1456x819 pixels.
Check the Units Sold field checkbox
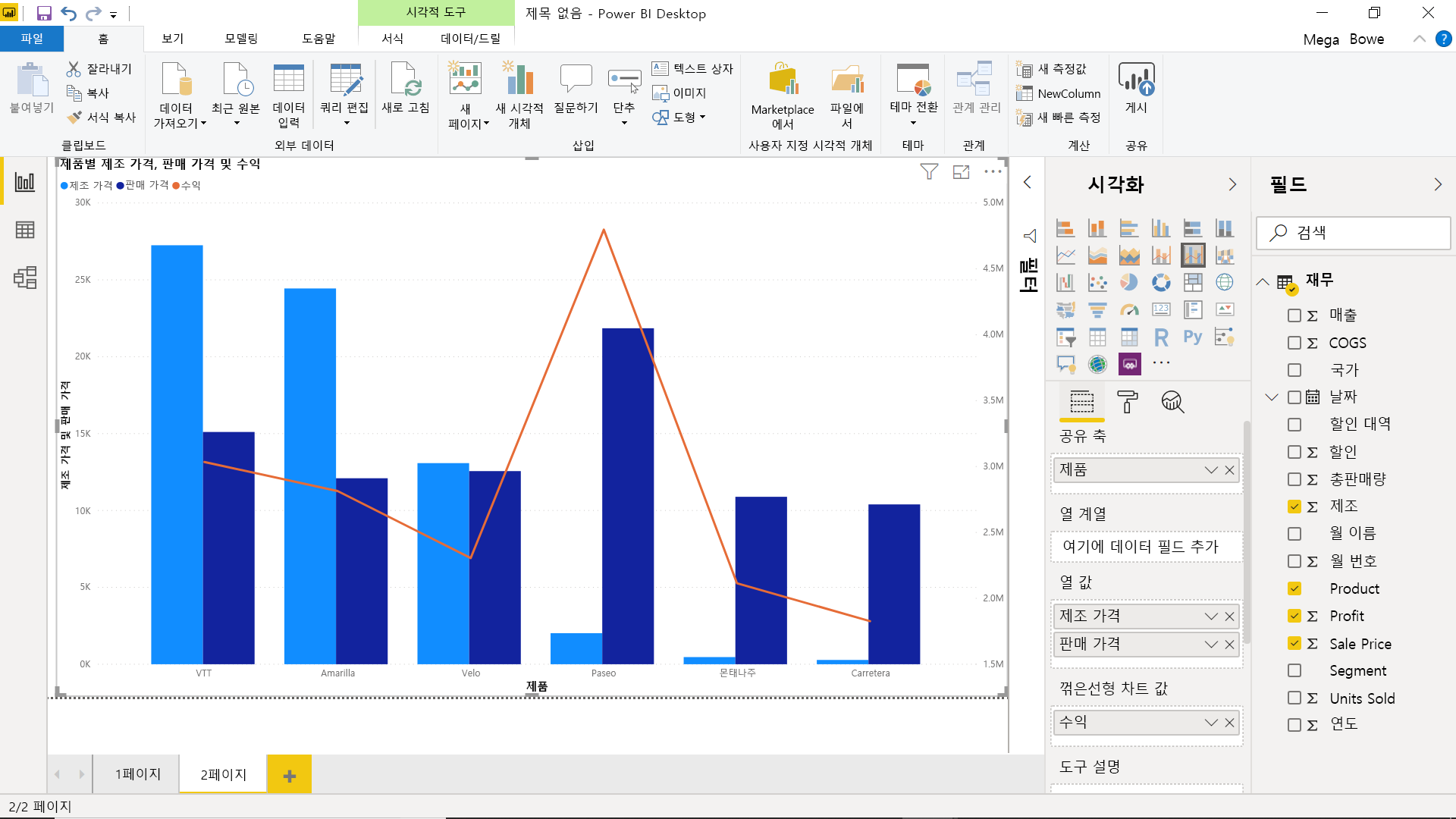1294,698
